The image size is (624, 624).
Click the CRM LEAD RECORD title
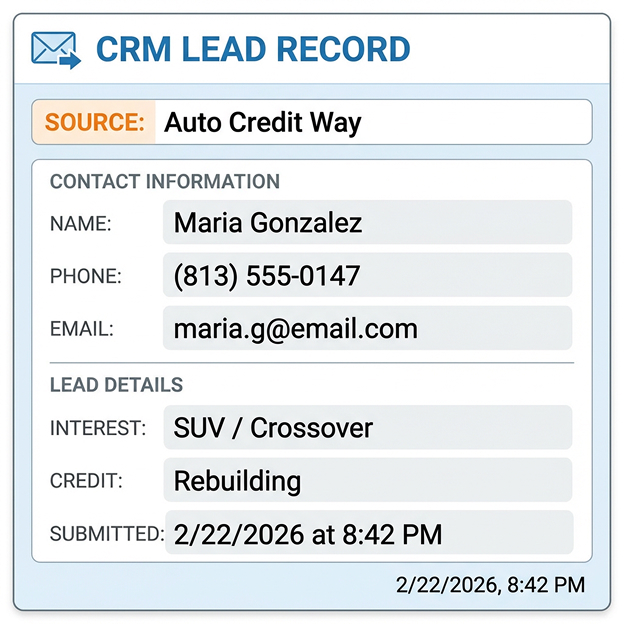pos(253,49)
